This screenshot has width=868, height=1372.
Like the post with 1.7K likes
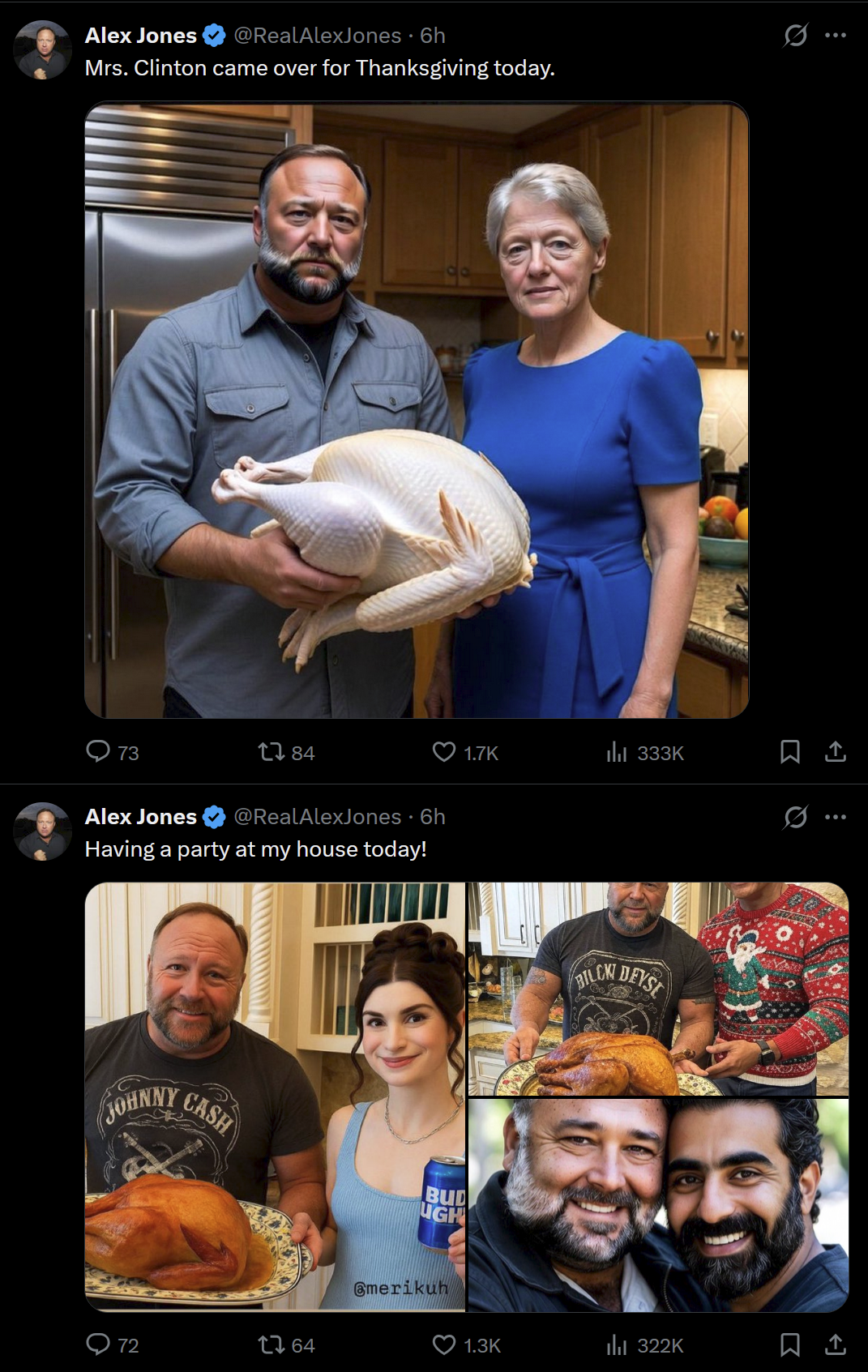click(444, 752)
